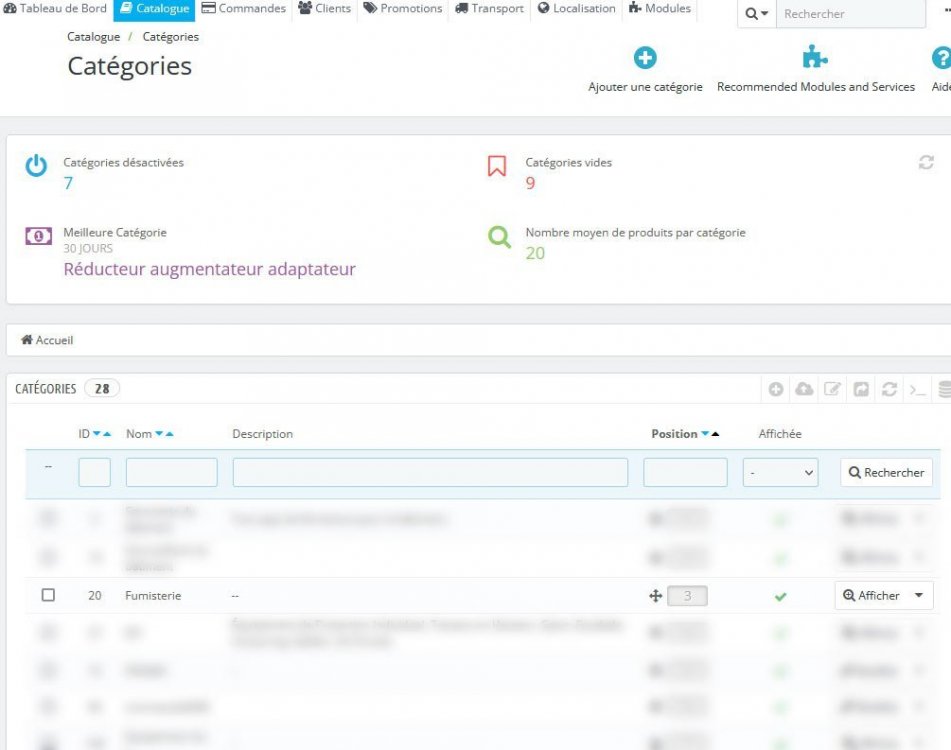Follow the Catalogue breadcrumb link
Screen dimensions: 951x750
point(93,37)
